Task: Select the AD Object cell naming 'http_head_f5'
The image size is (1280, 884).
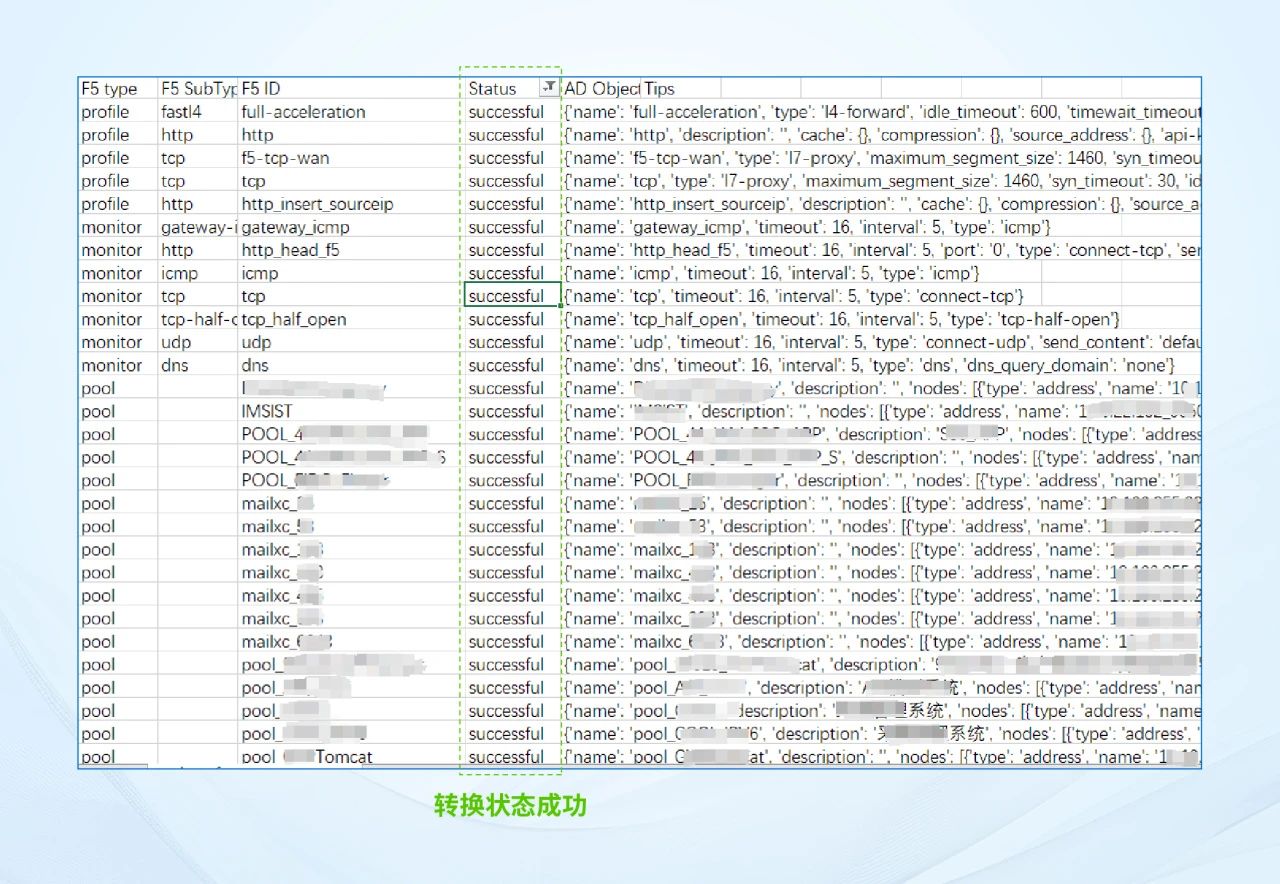Action: (x=882, y=250)
